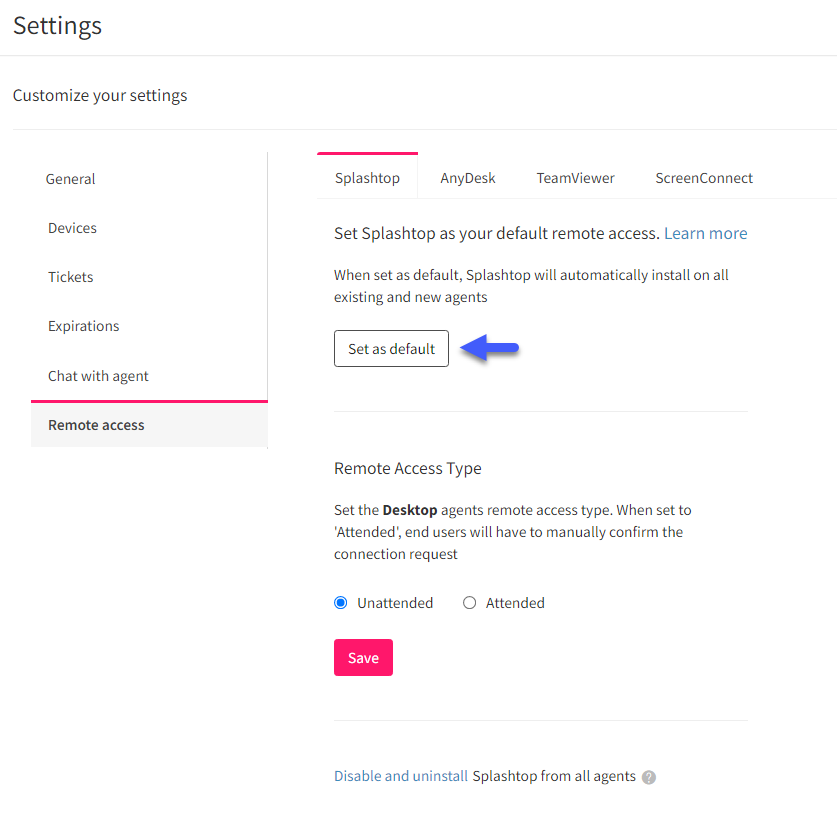Click the Set as default button
837x817 pixels.
pos(391,348)
